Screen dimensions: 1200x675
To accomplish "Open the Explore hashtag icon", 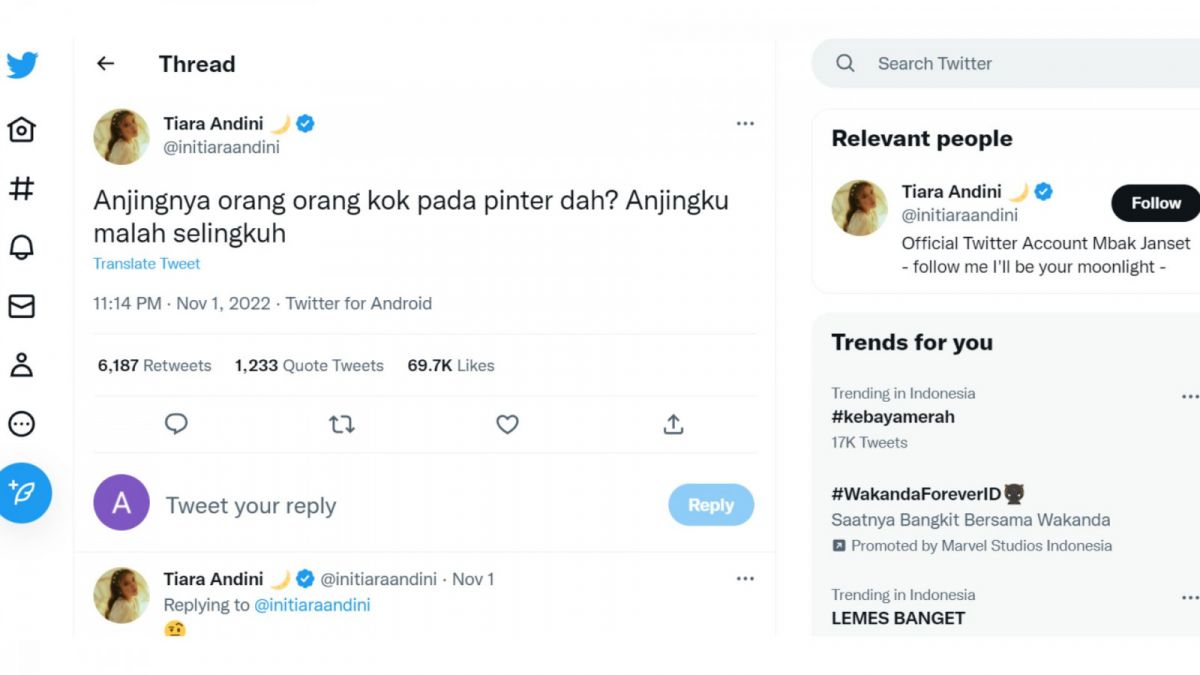I will [21, 188].
